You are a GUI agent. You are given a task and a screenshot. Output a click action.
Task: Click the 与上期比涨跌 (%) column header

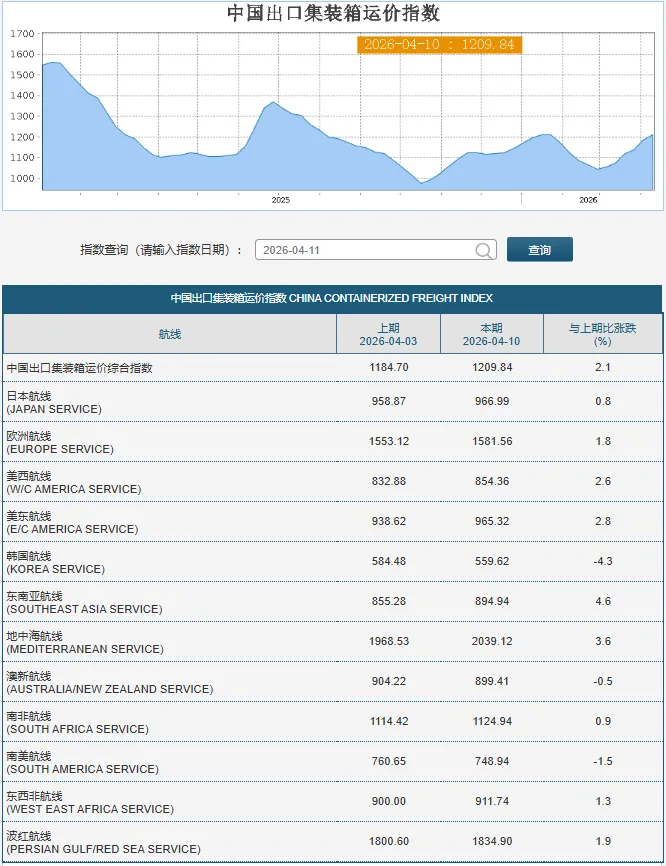(x=602, y=334)
